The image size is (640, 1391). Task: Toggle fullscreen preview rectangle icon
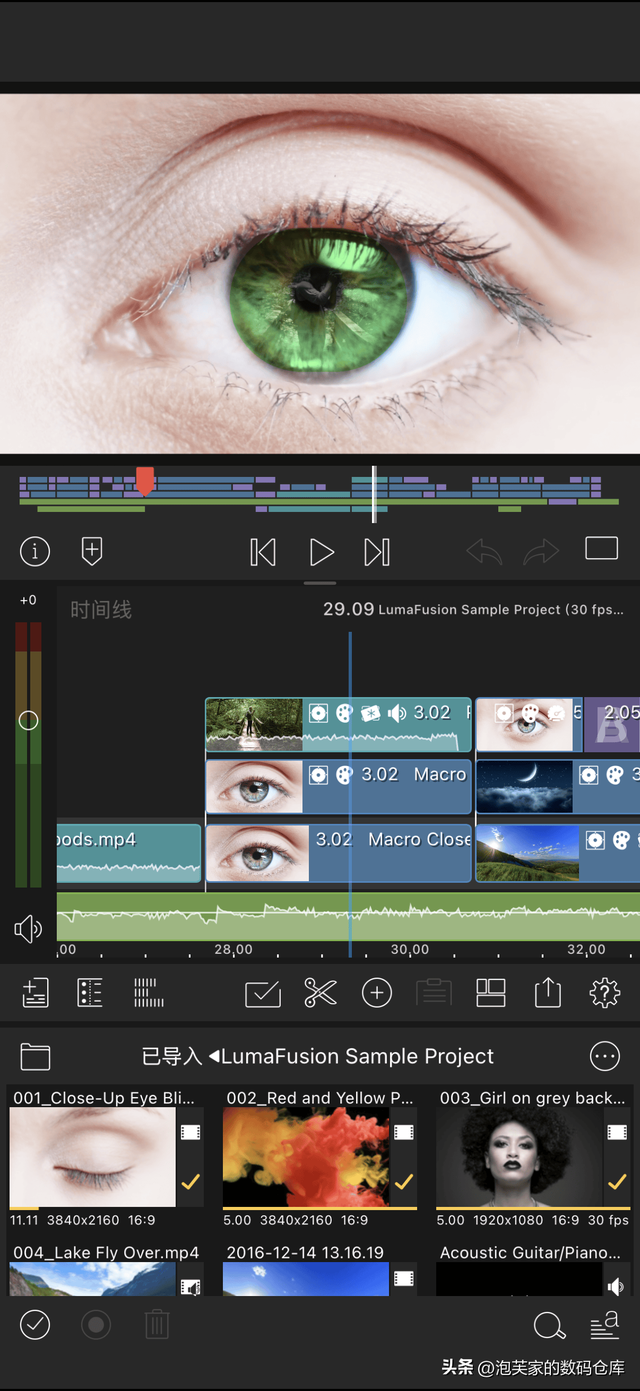tap(601, 548)
